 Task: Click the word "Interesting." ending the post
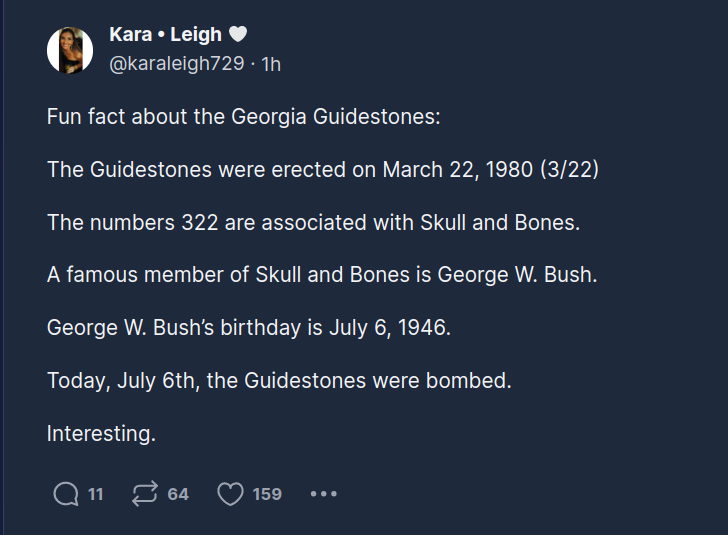click(x=102, y=434)
